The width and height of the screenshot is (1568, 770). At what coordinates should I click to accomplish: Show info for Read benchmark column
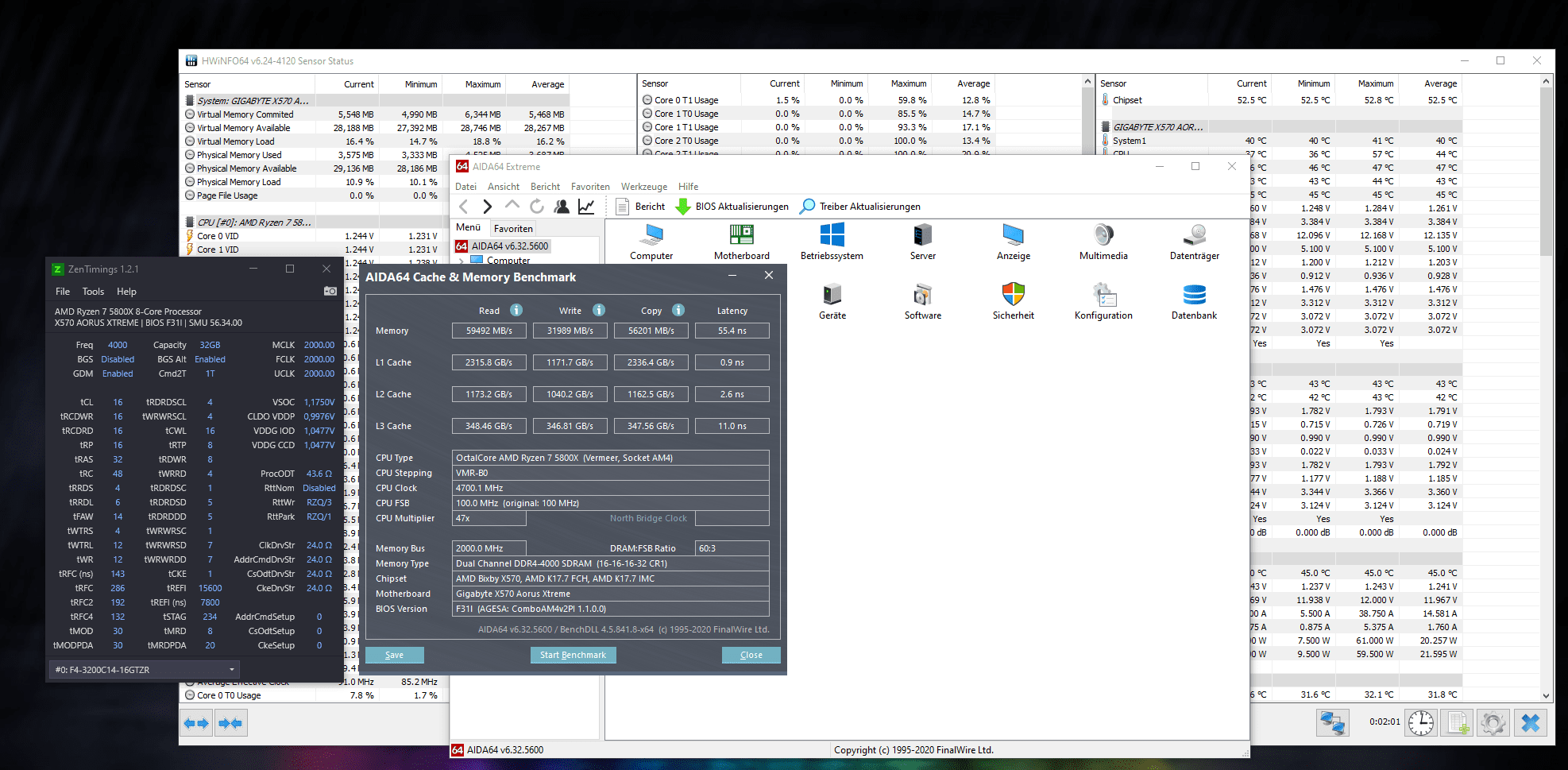pyautogui.click(x=516, y=310)
